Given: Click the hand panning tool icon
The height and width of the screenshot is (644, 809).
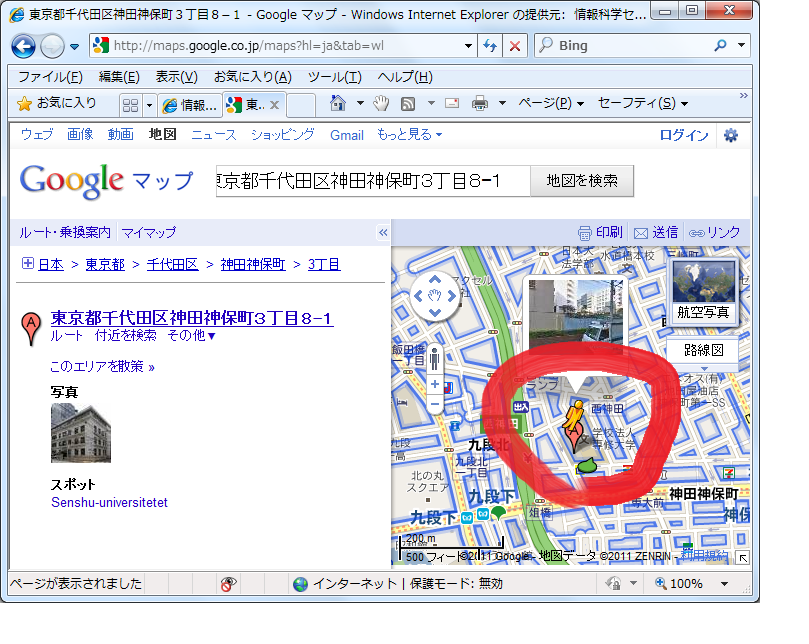Looking at the screenshot, I should (x=381, y=104).
